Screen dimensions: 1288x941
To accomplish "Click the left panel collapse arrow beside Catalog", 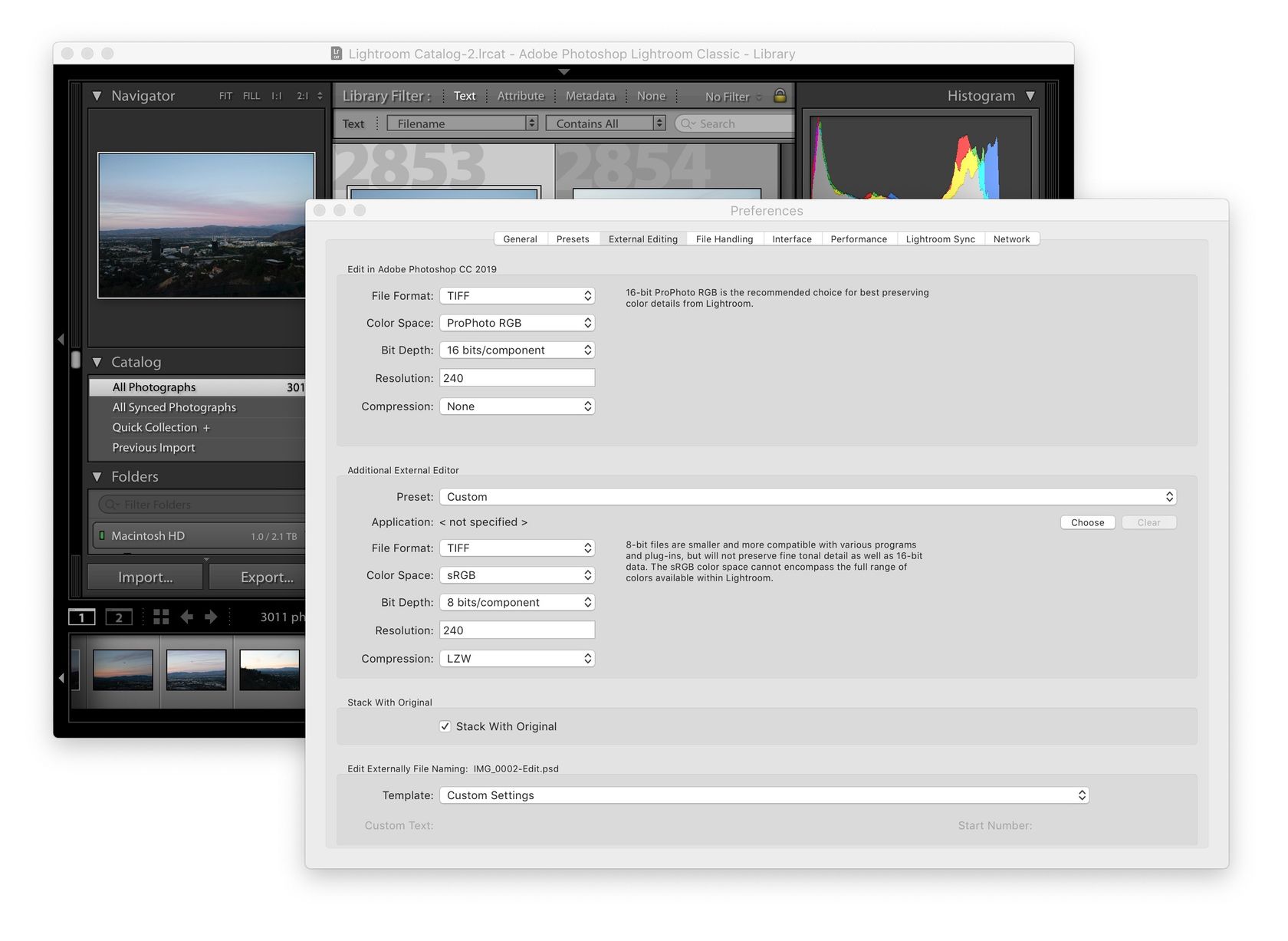I will click(x=61, y=339).
